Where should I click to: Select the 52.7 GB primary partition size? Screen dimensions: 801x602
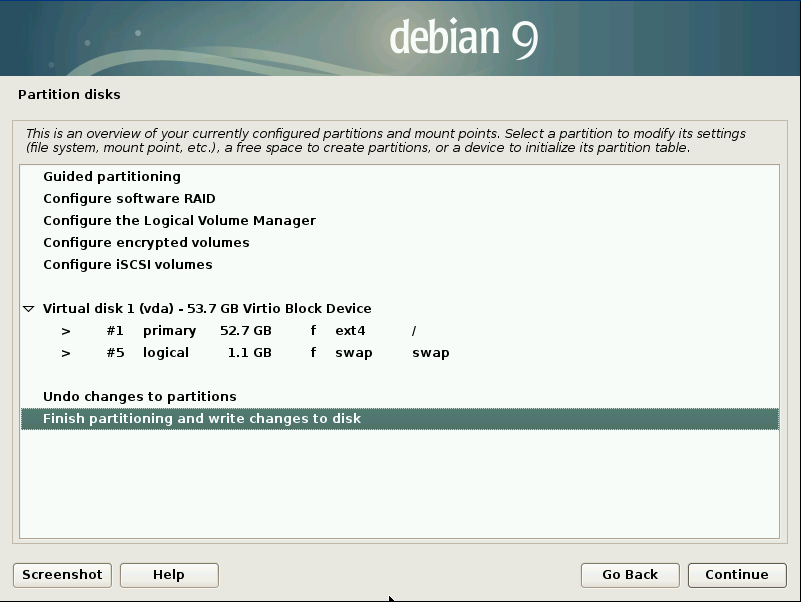tap(246, 331)
